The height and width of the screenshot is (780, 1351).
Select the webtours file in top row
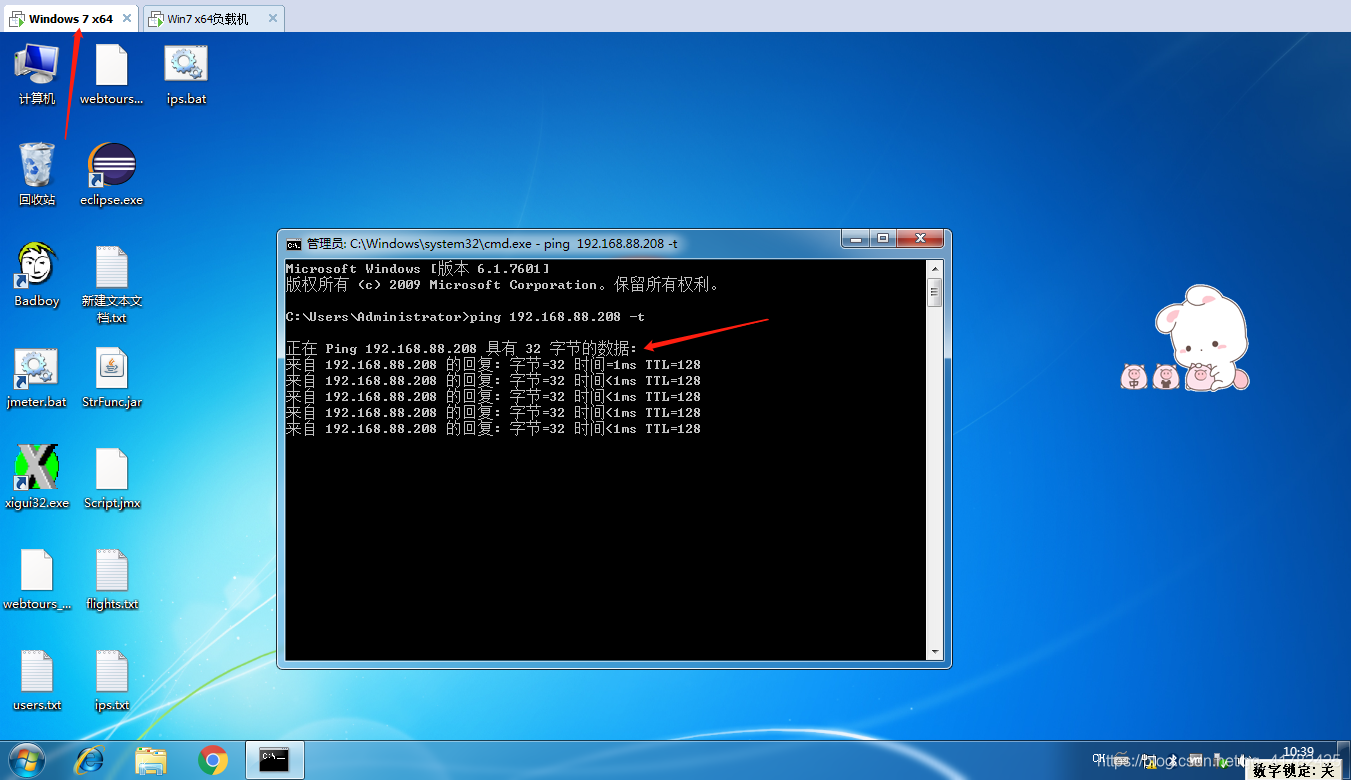click(112, 74)
